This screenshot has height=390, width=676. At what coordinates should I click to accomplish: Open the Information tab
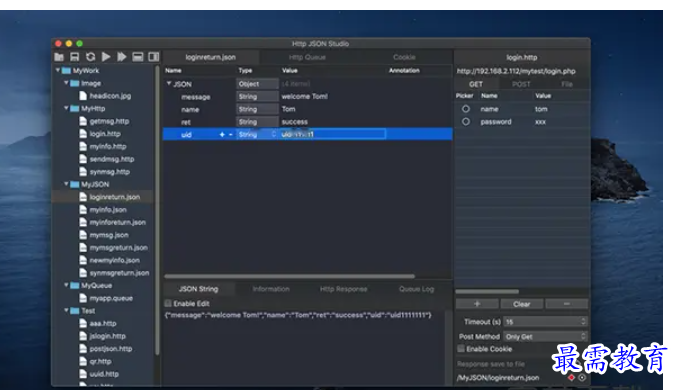click(271, 289)
